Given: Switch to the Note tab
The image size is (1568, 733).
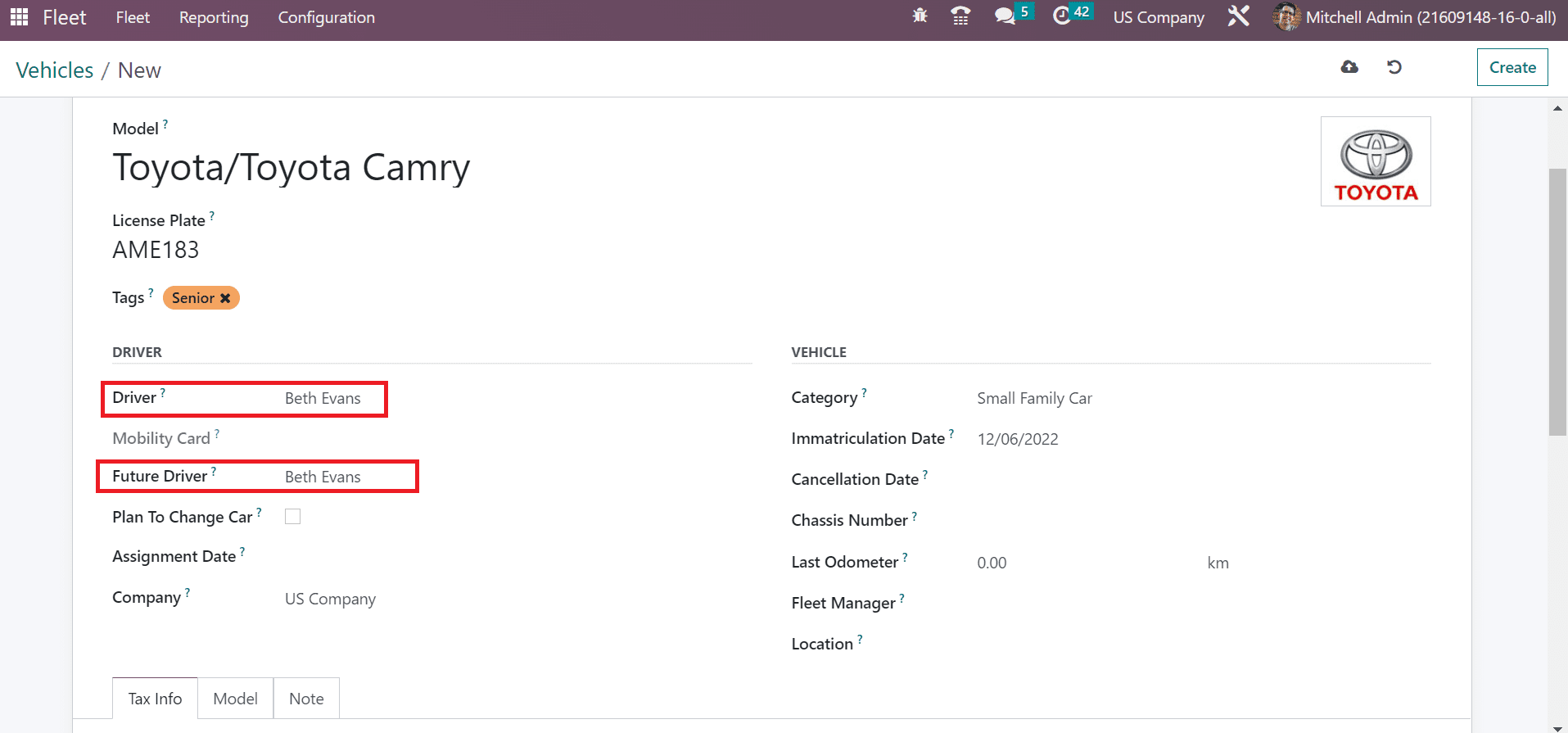Looking at the screenshot, I should coord(306,699).
